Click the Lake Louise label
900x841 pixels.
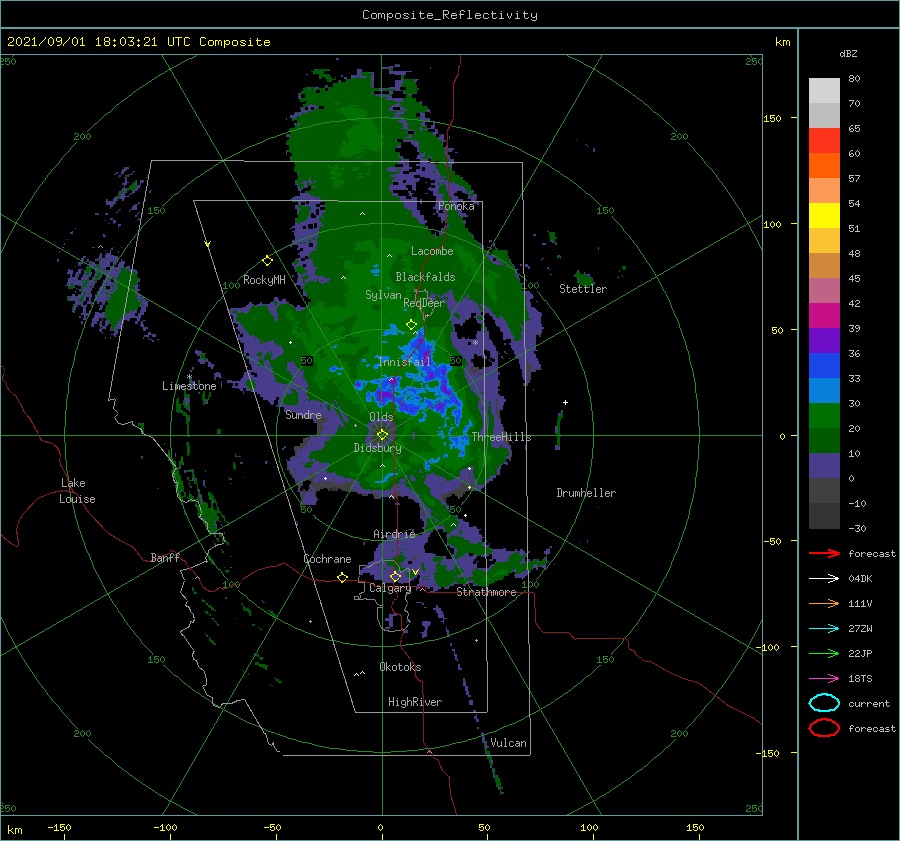click(77, 491)
